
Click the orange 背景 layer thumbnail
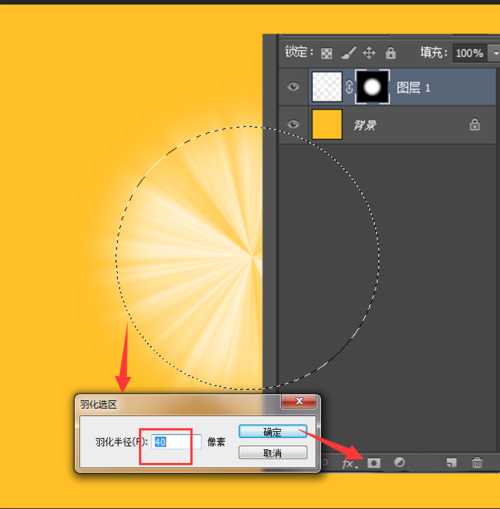click(327, 125)
